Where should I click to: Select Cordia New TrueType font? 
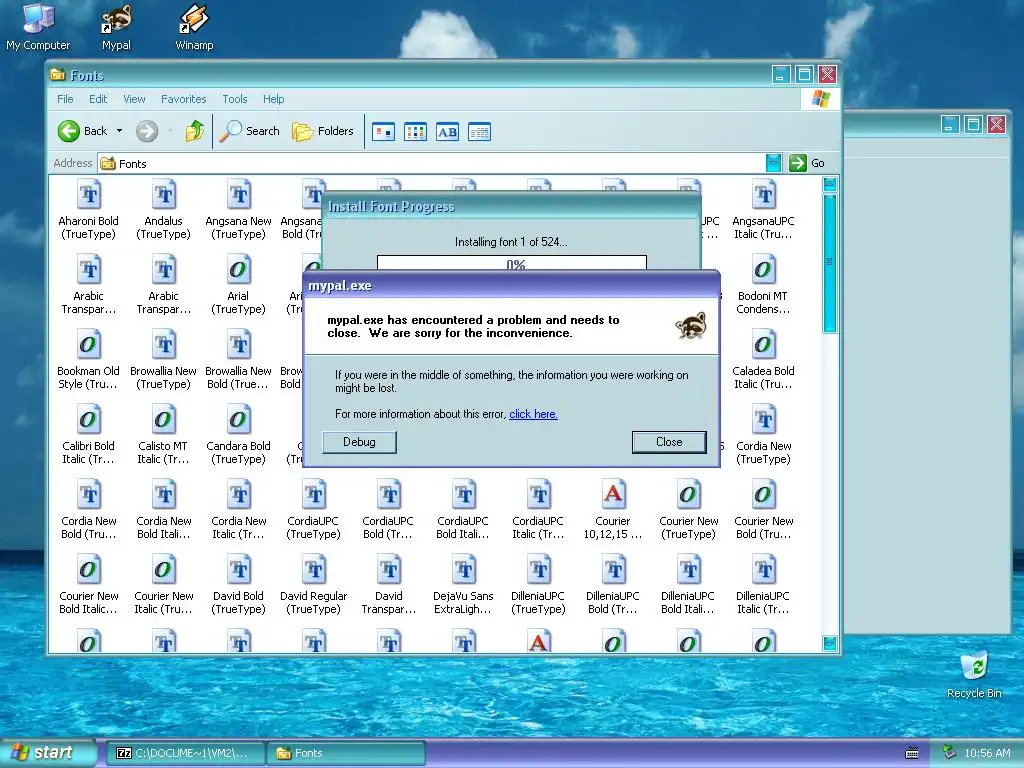click(x=763, y=436)
